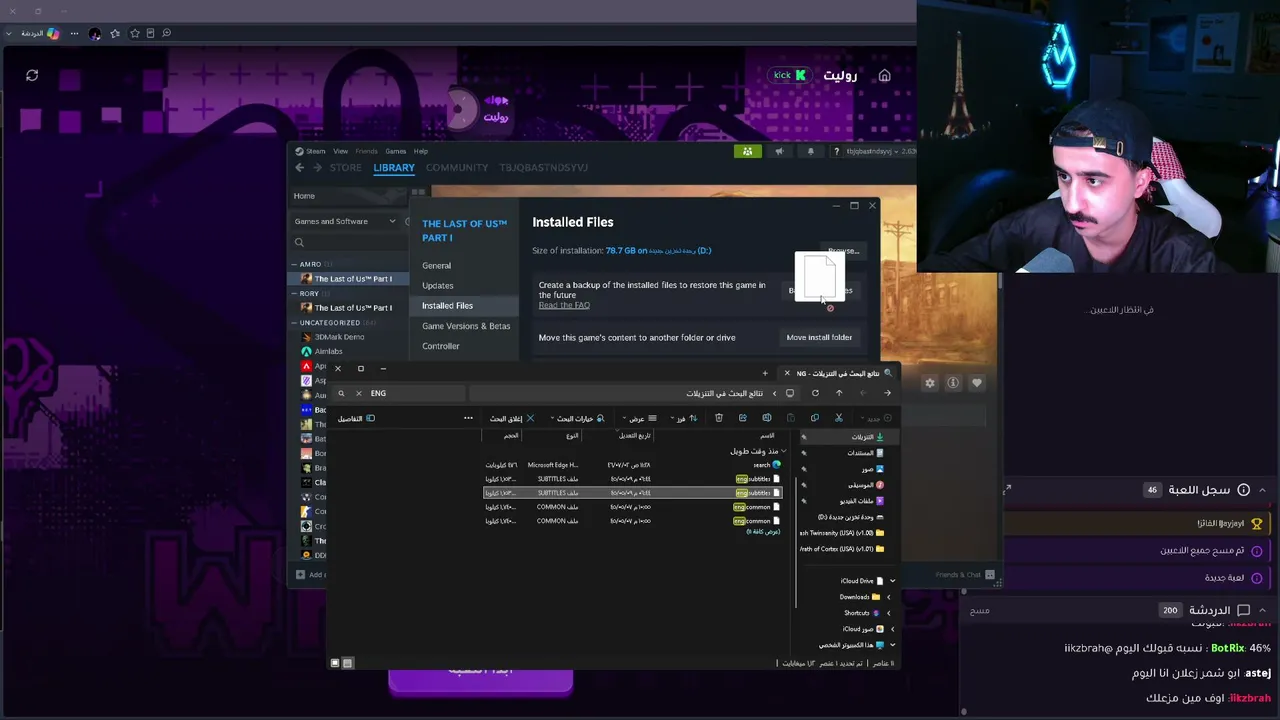
Task: Select Aimlabs in the Steam library
Action: coord(328,351)
